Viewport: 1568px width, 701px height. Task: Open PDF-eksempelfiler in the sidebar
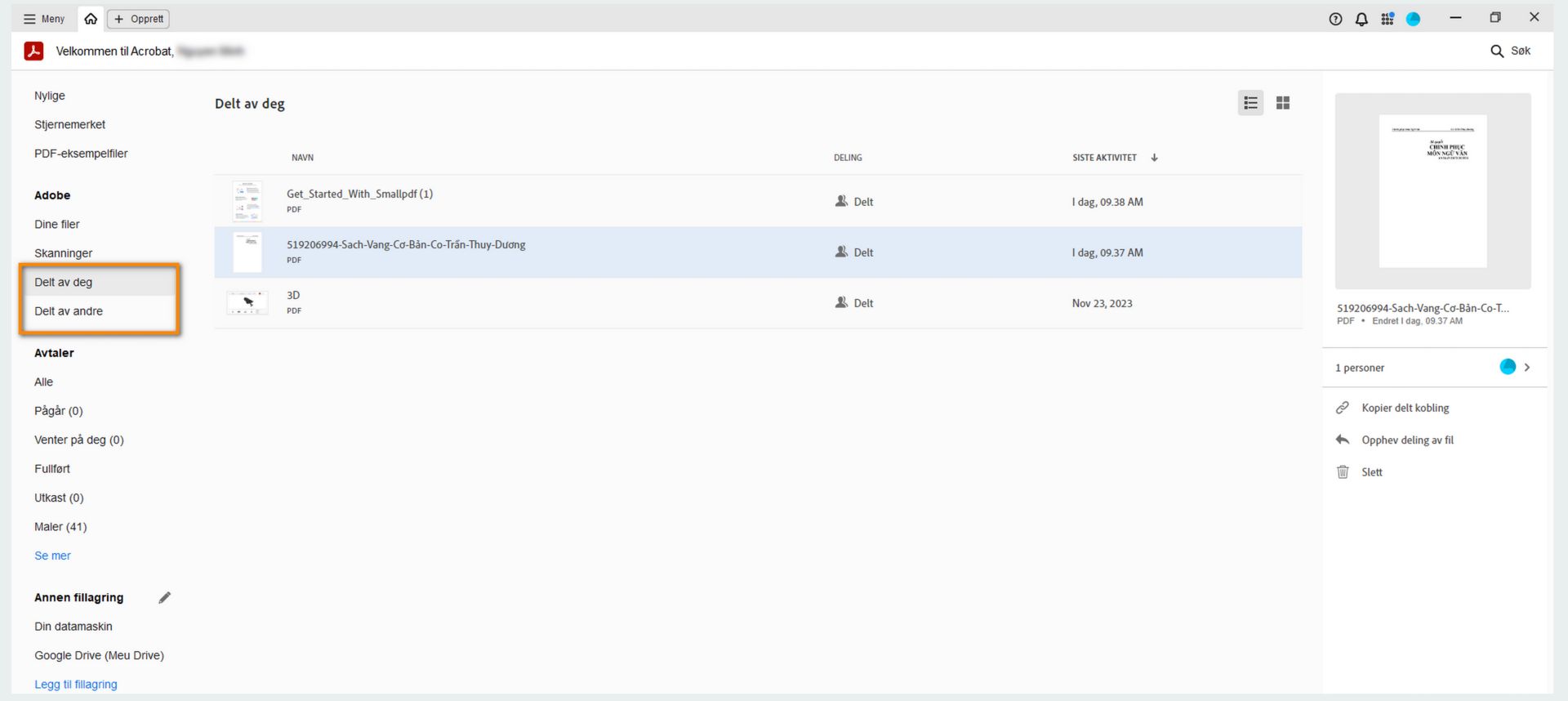point(81,154)
